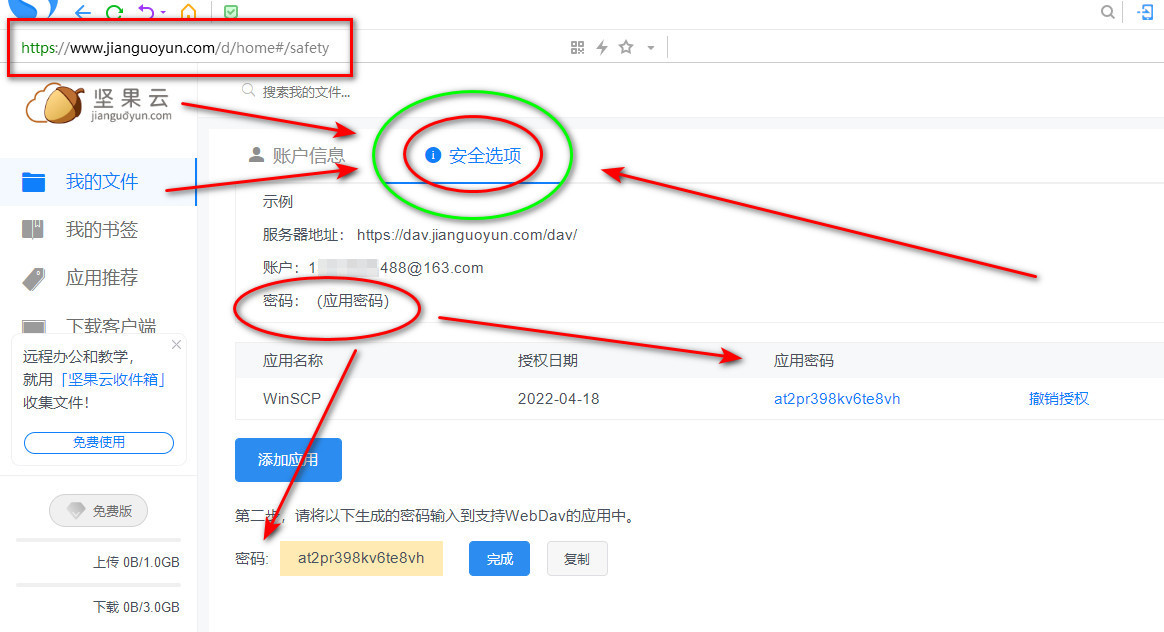The image size is (1164, 632).
Task: Click the 添加应用 button
Action: 288,460
